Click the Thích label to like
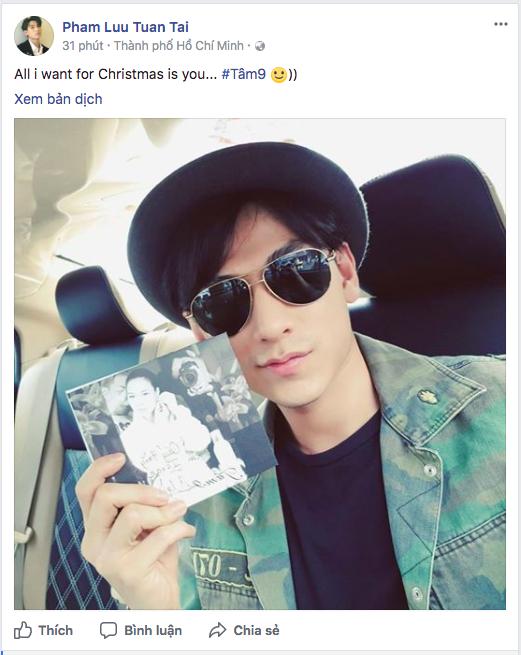The height and width of the screenshot is (655, 521). 56,630
